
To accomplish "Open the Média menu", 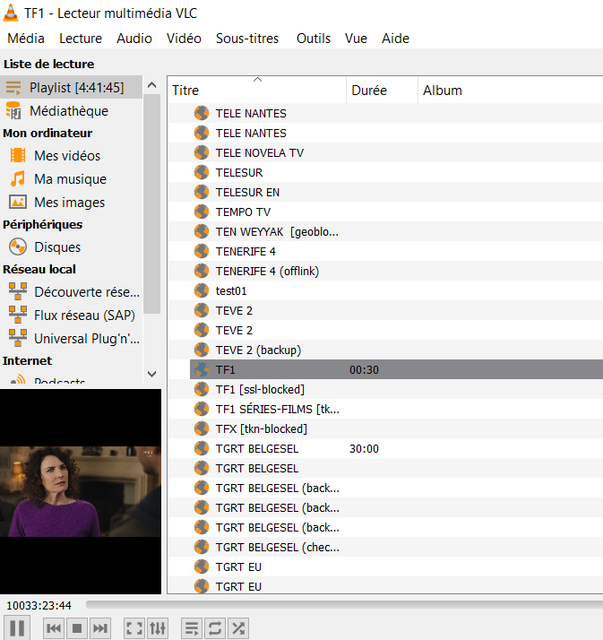I will 26,38.
